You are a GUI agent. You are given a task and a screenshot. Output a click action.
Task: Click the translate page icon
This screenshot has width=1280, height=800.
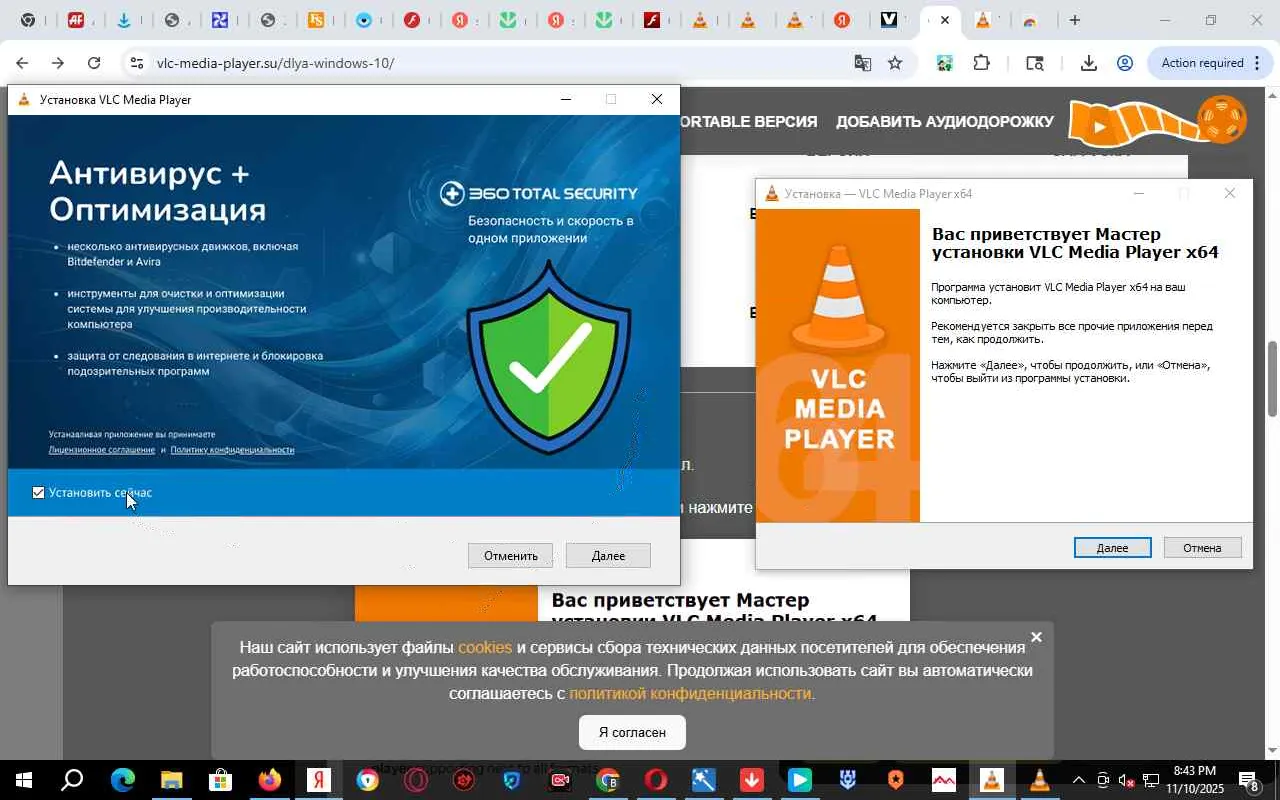click(862, 63)
